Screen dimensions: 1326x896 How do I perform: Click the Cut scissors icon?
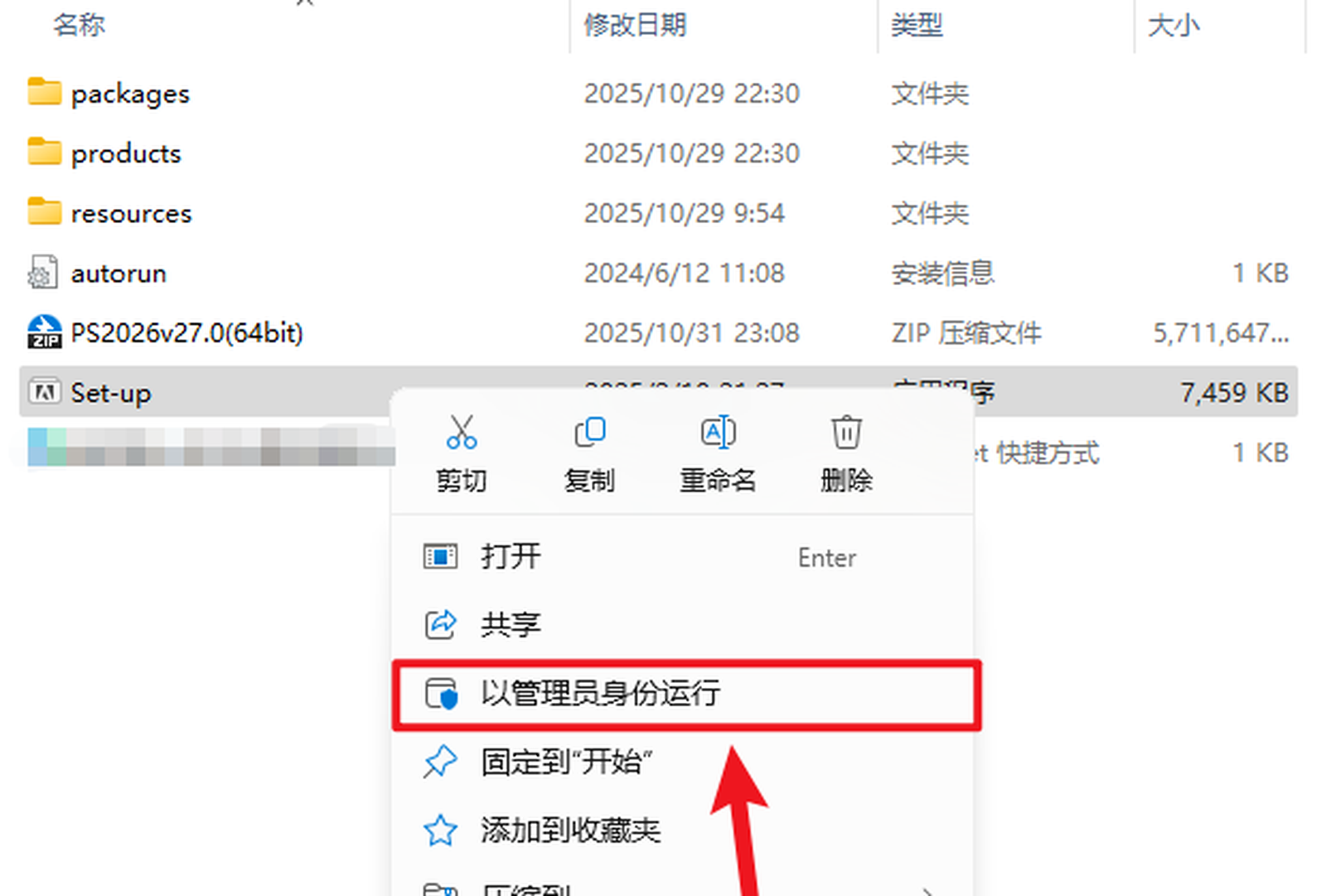pos(462,432)
